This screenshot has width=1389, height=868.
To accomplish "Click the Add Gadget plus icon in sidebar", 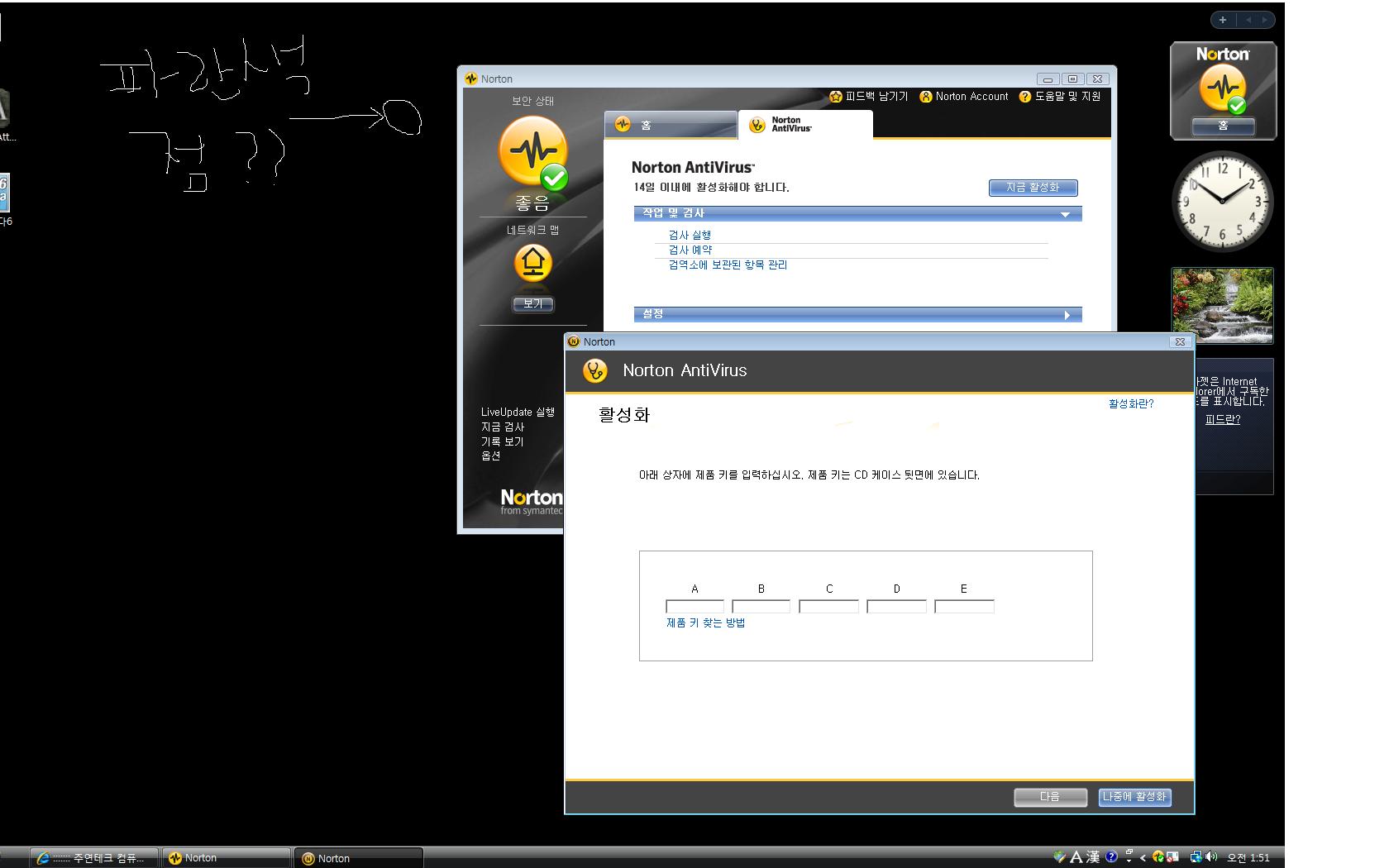I will tap(1223, 20).
